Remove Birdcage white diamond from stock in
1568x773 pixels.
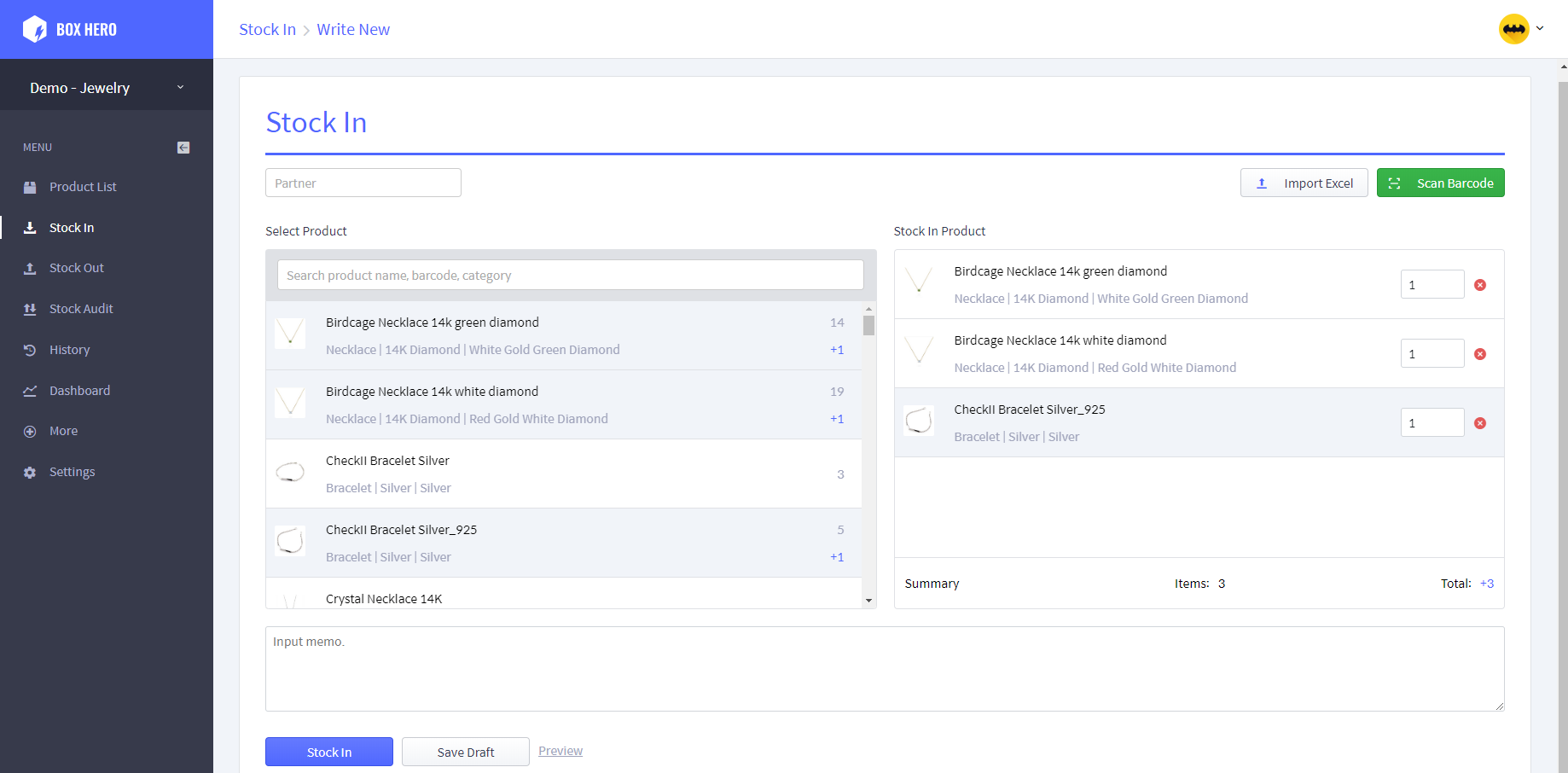click(1480, 354)
